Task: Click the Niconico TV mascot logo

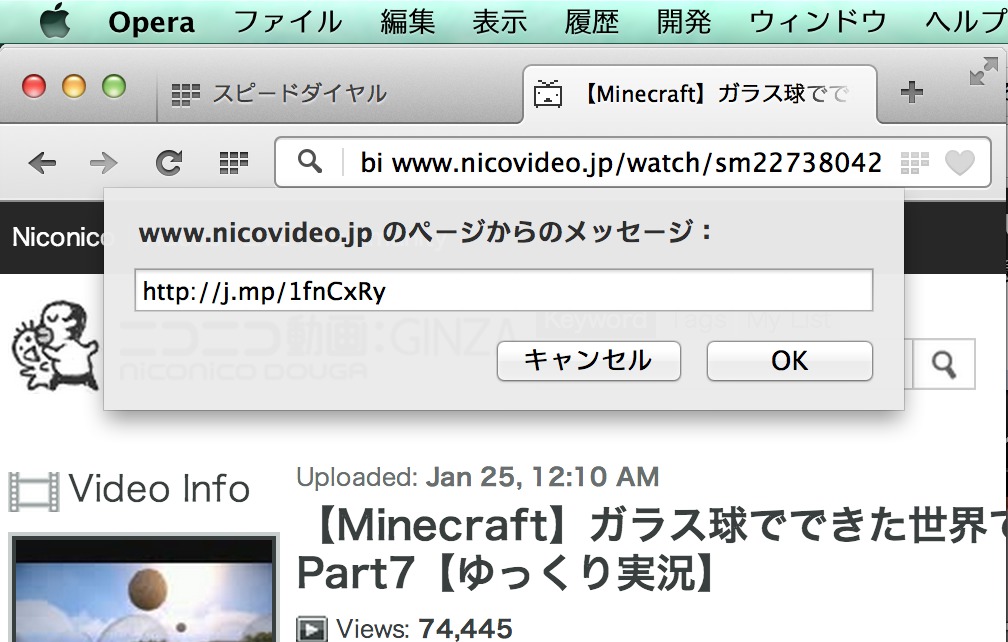Action: pos(55,346)
